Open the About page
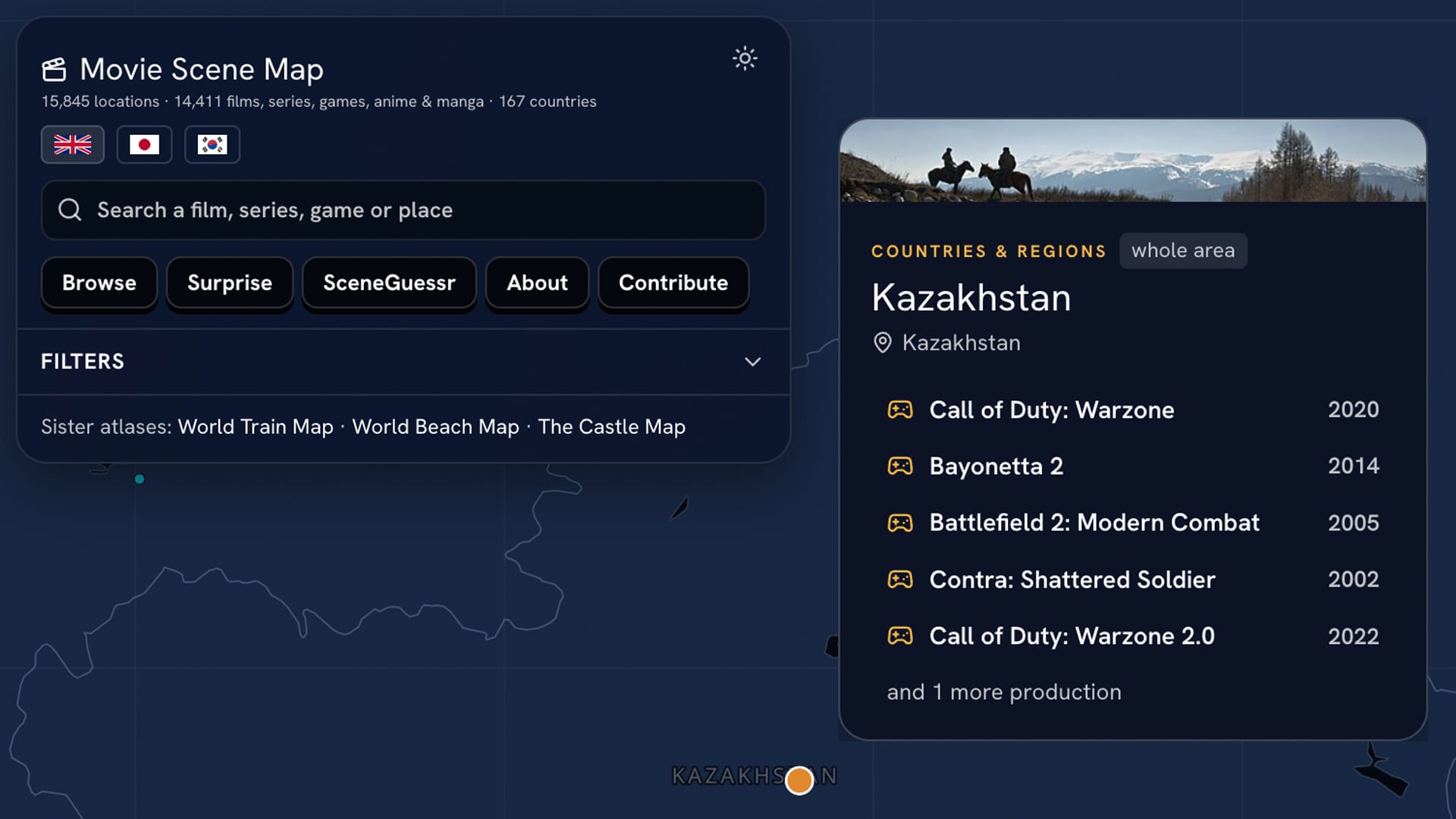The height and width of the screenshot is (819, 1456). [x=537, y=283]
